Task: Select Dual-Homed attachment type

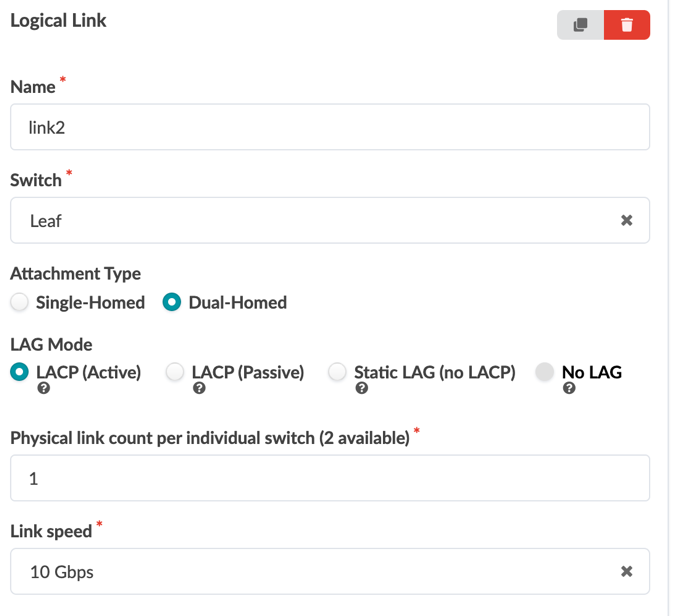Action: (172, 302)
